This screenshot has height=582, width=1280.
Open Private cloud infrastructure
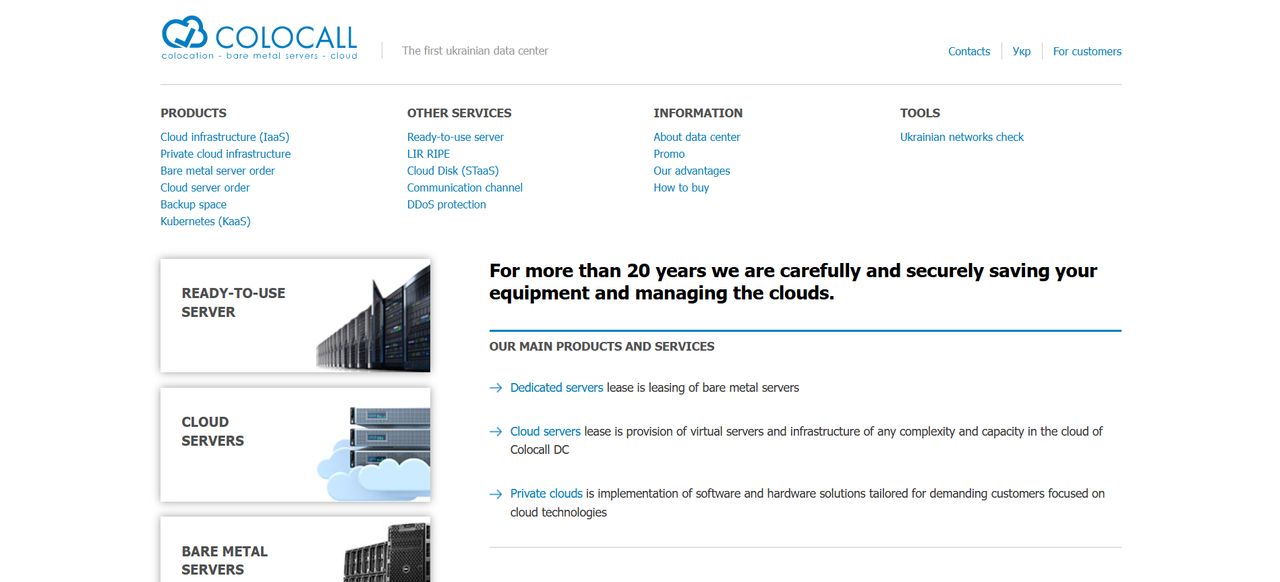tap(226, 154)
